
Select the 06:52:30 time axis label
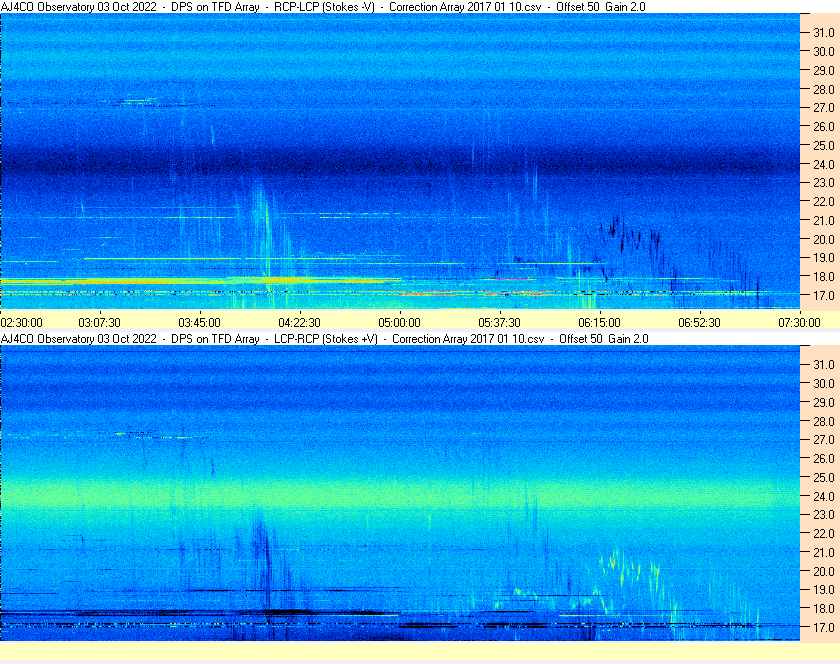pos(700,323)
